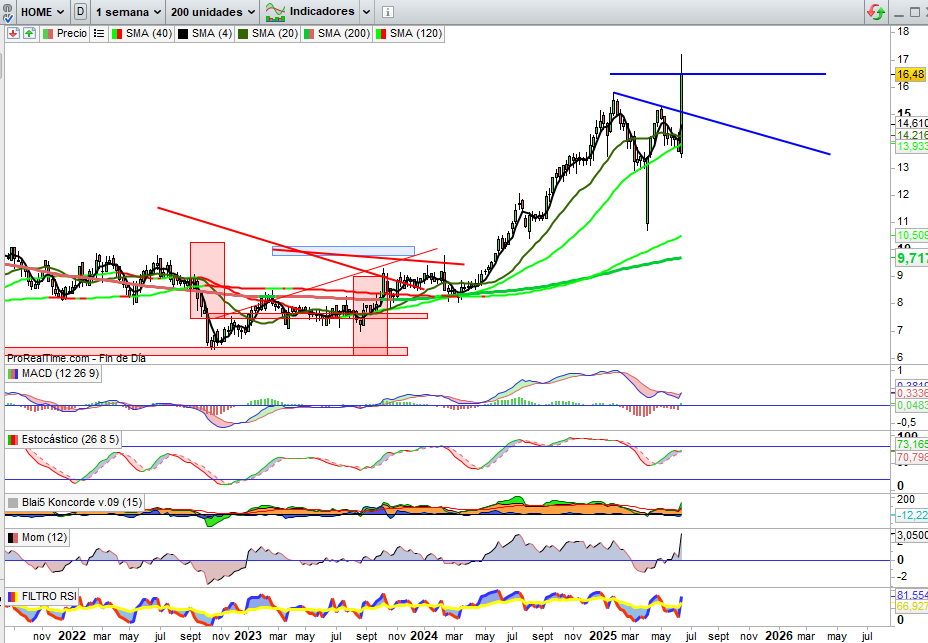The image size is (928, 643).
Task: Click the 2023 label on time axis
Action: (247, 635)
